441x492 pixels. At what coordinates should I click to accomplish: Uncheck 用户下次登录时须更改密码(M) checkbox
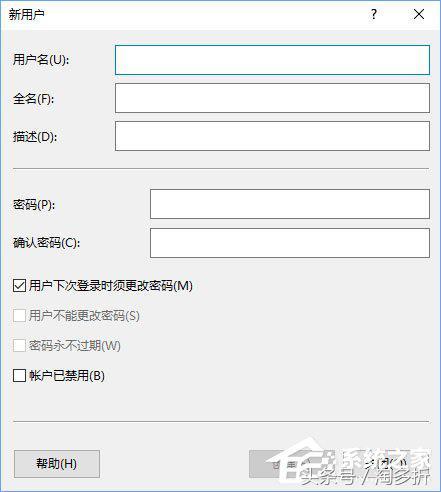click(x=19, y=286)
